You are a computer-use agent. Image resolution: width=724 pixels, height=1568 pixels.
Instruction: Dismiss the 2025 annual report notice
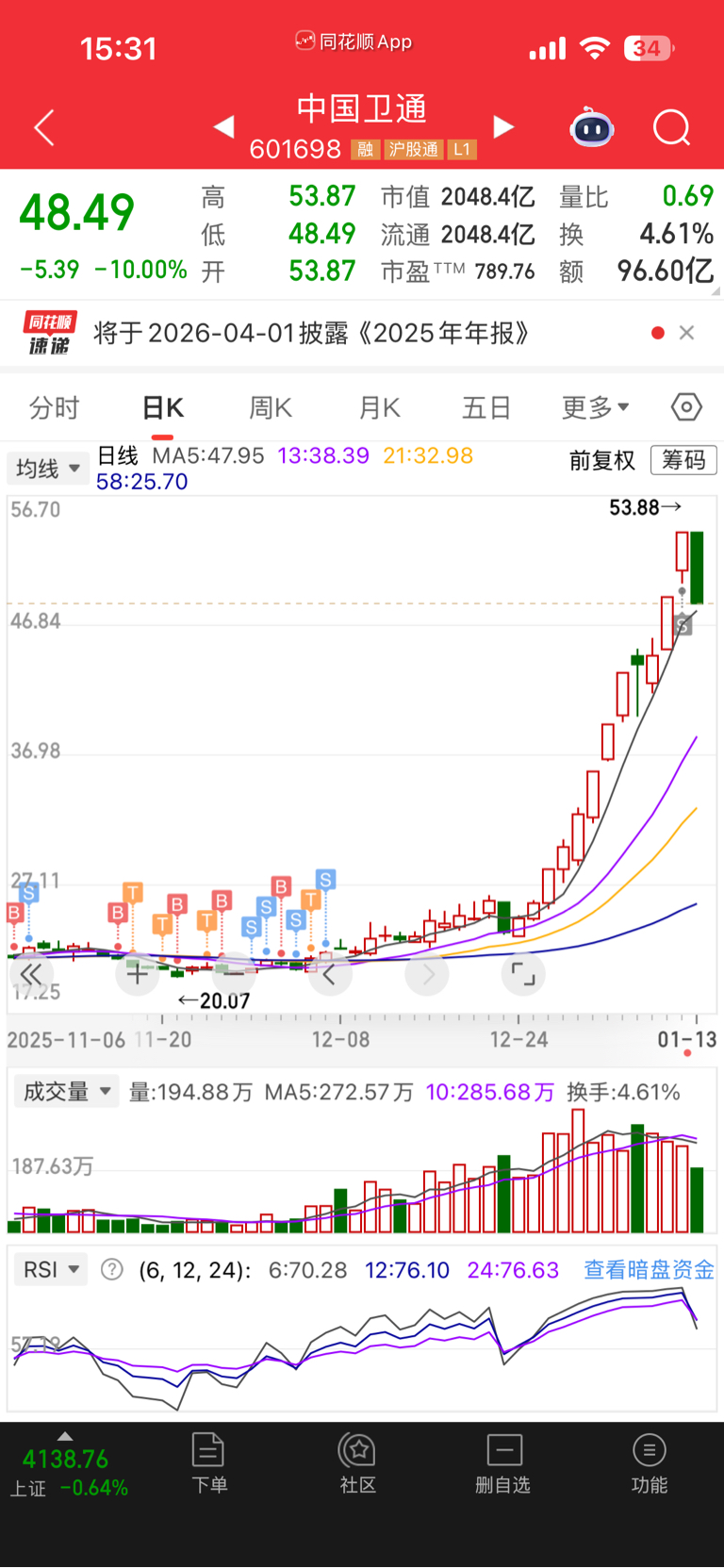tap(687, 333)
